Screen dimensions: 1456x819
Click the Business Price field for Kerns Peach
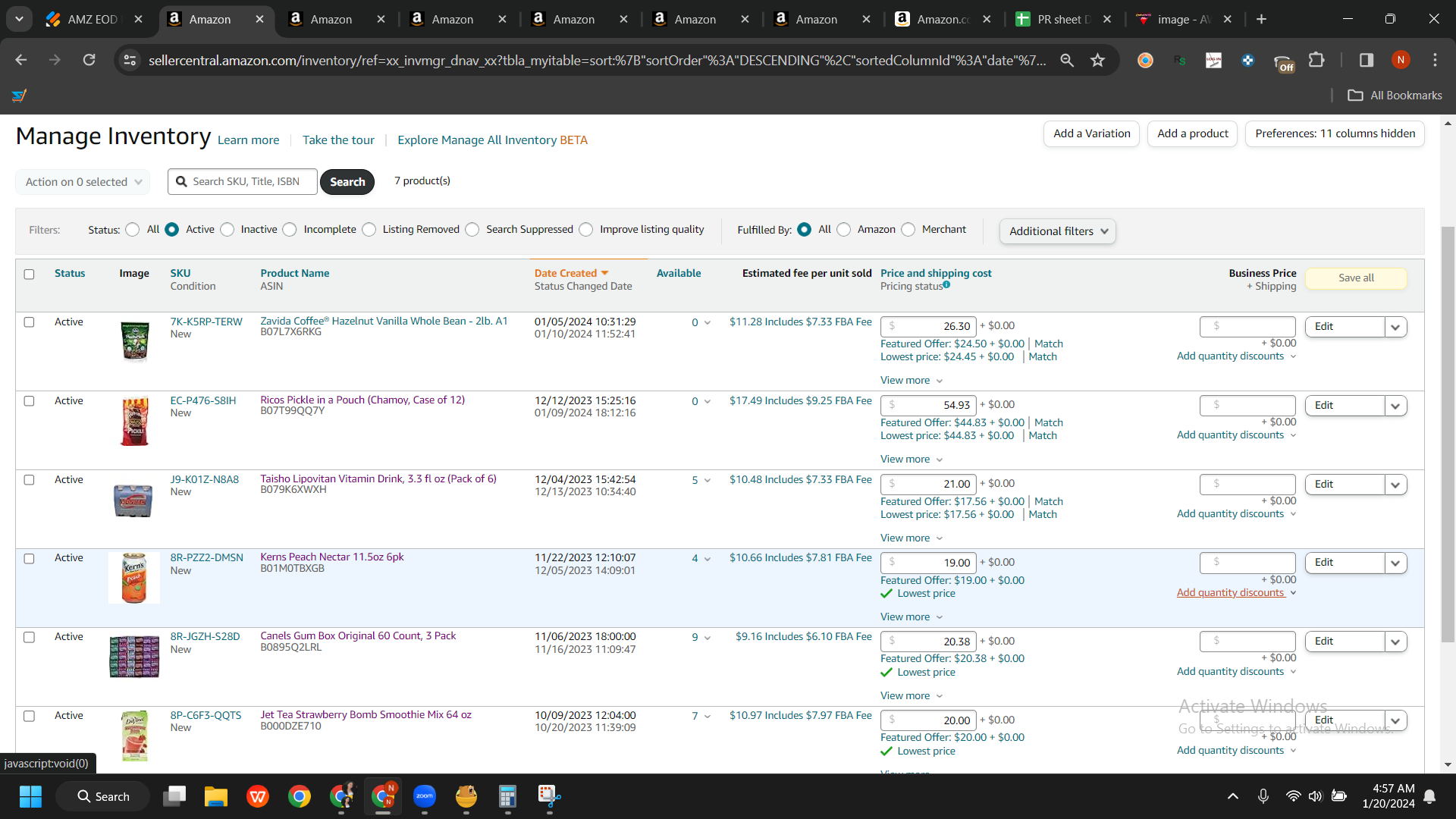pyautogui.click(x=1247, y=563)
